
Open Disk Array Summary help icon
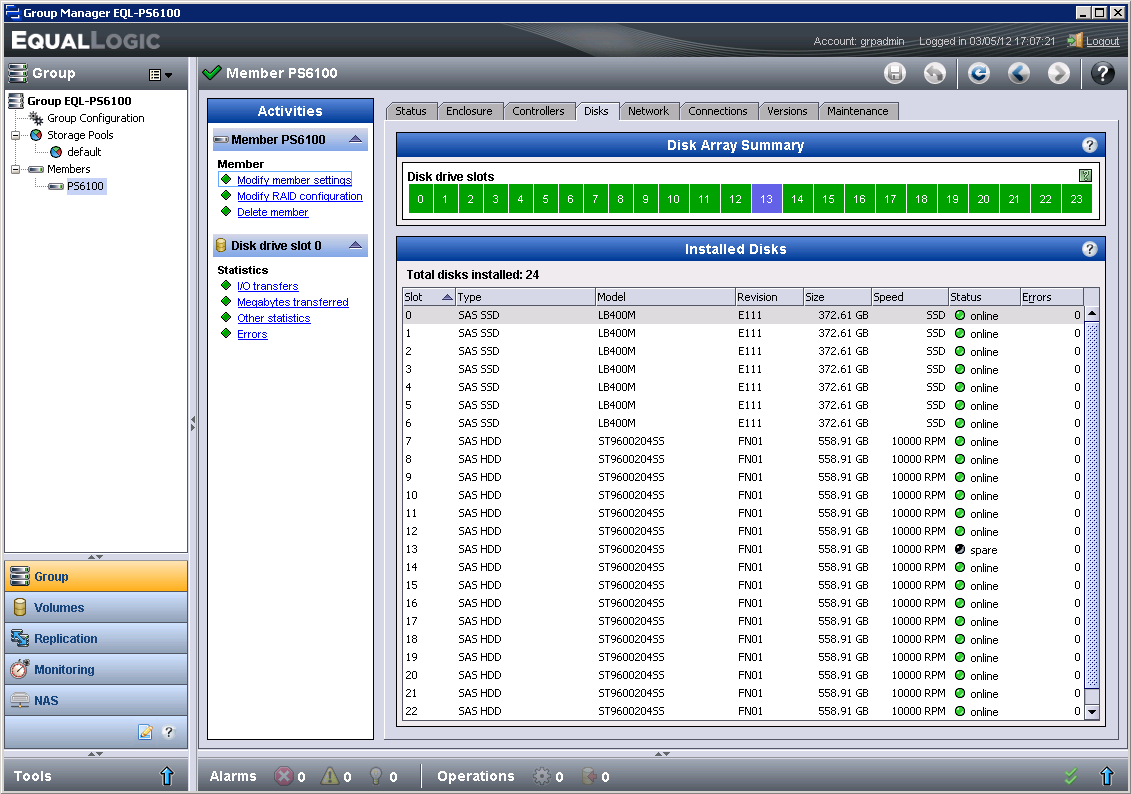tap(1089, 145)
